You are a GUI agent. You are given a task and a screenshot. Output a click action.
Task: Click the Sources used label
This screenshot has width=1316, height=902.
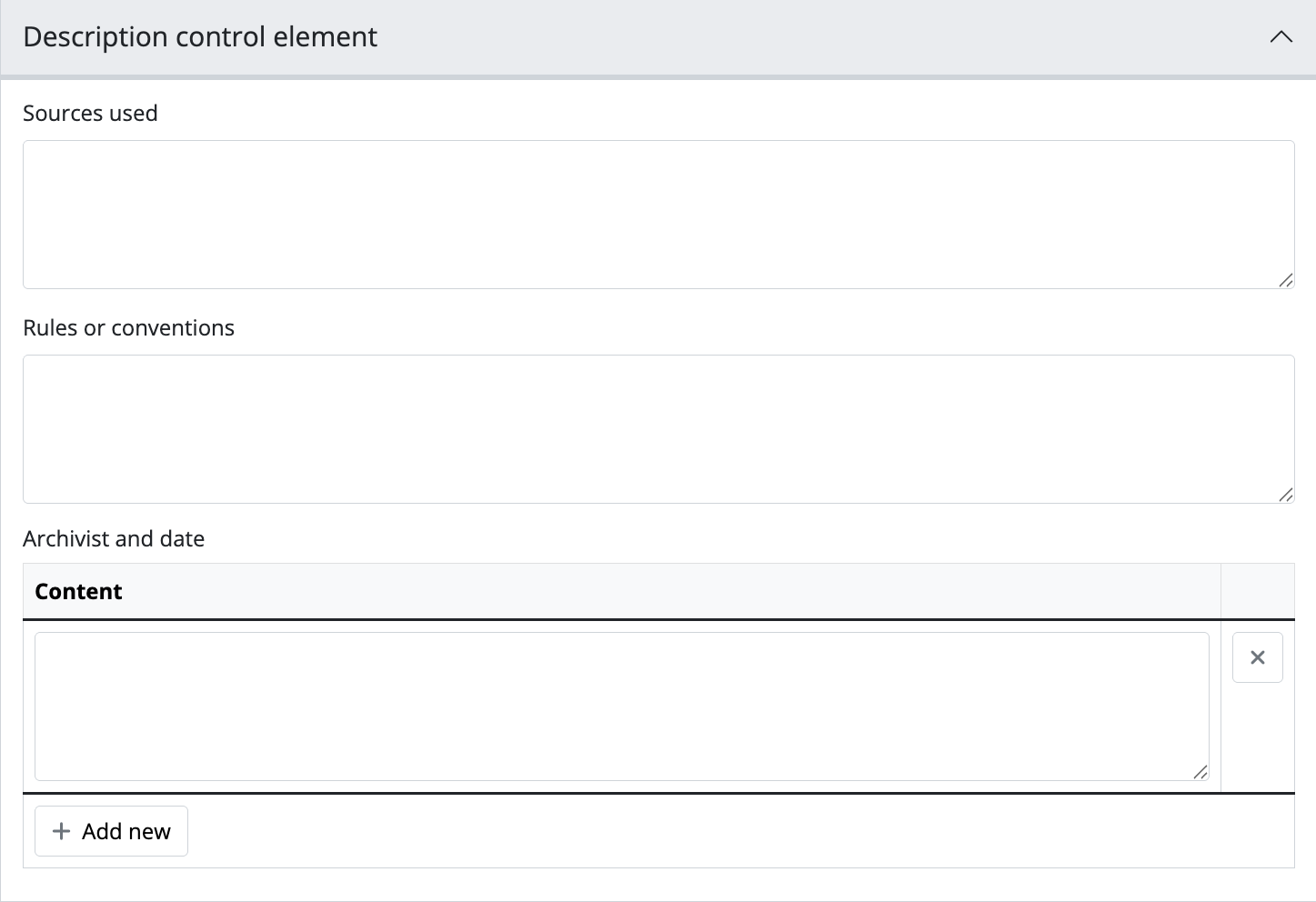point(90,114)
